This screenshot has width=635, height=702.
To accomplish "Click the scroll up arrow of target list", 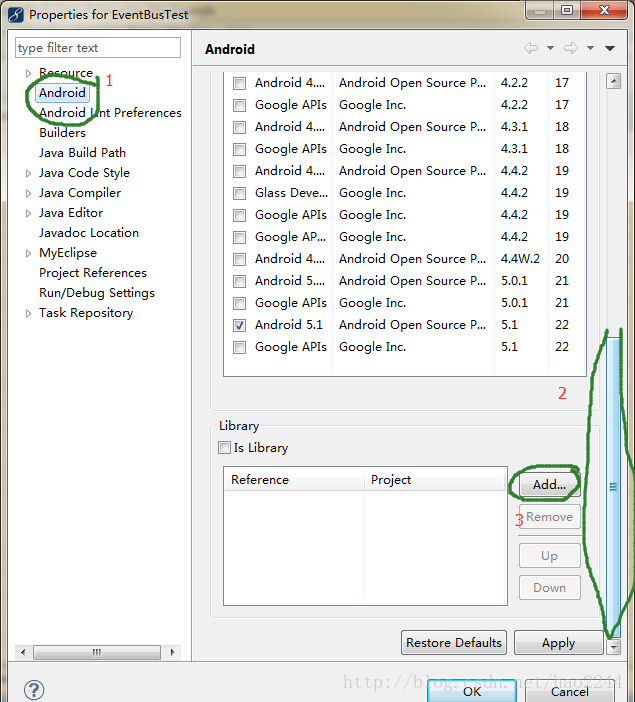I will coord(614,83).
